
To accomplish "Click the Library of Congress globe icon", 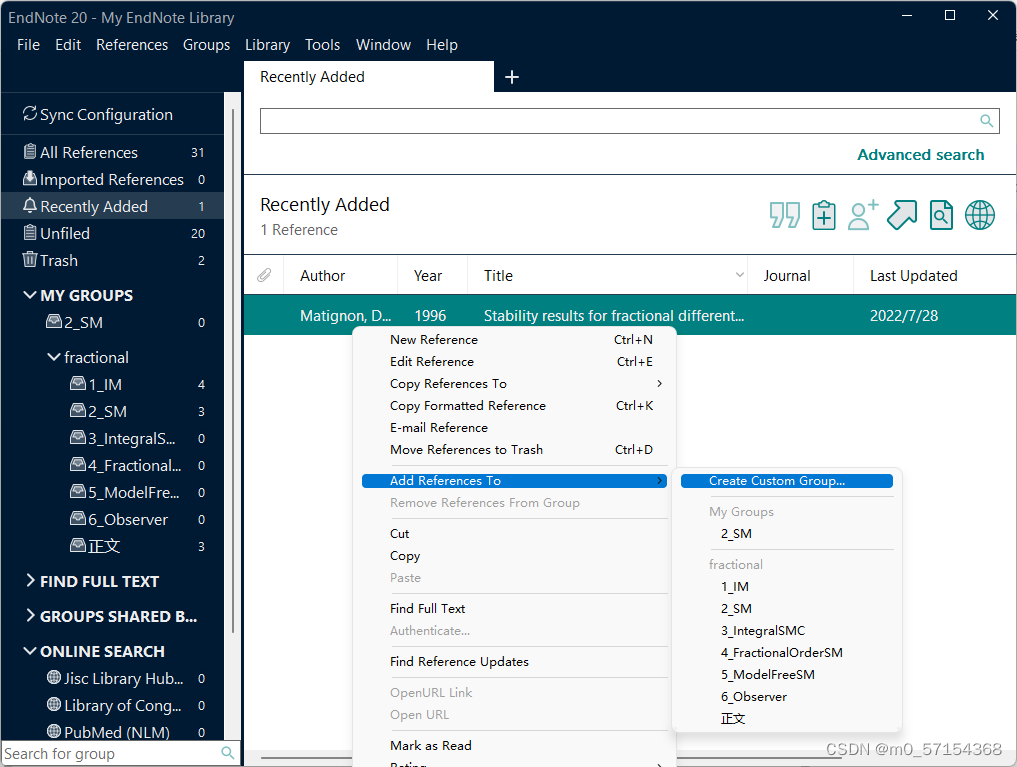I will [x=54, y=705].
